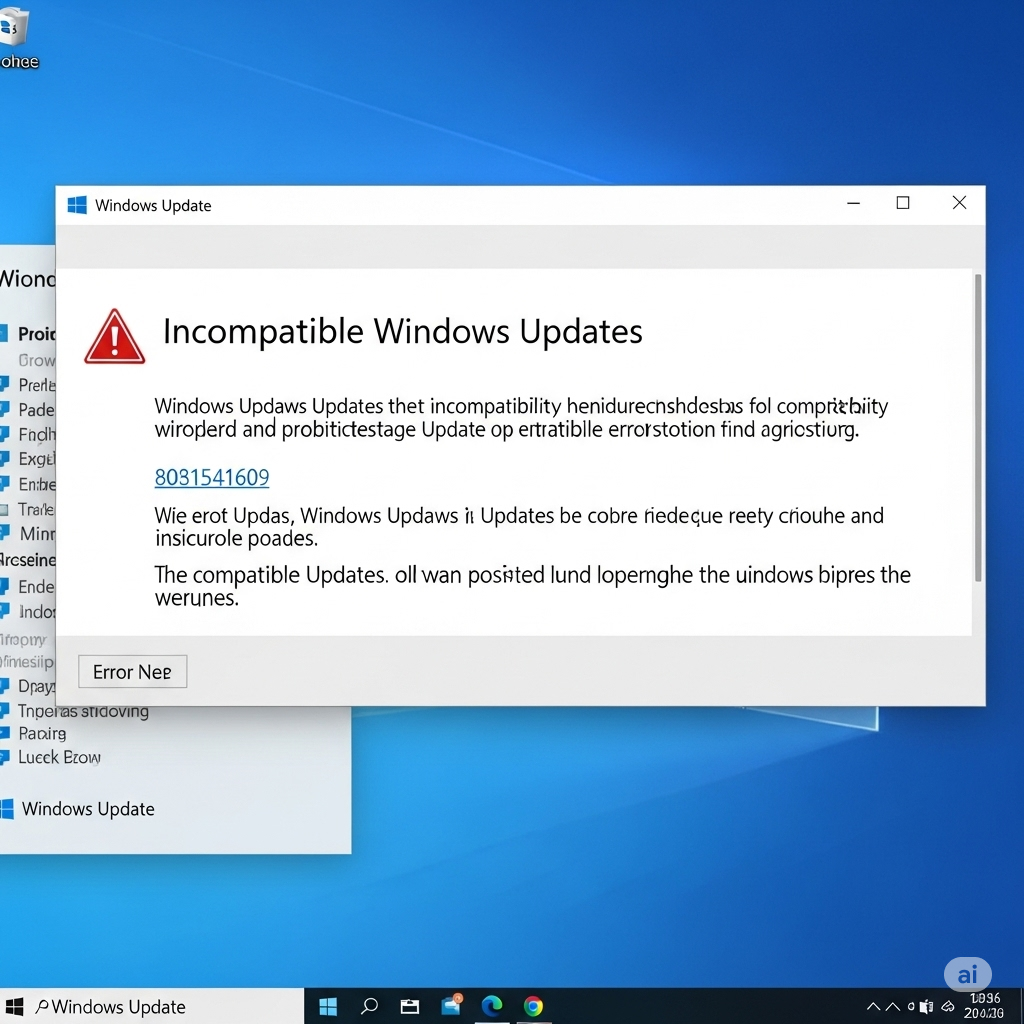Open the Mail app from taskbar
The height and width of the screenshot is (1024, 1024).
click(x=451, y=1004)
